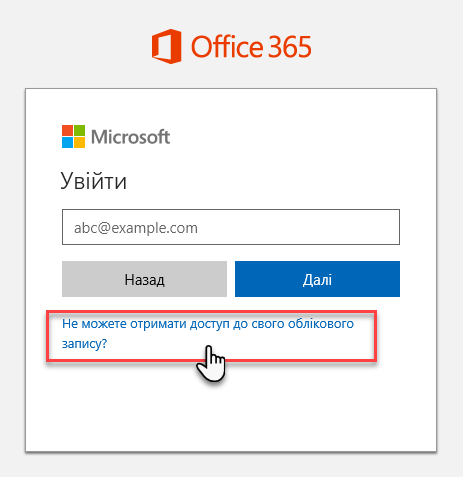The image size is (463, 477).
Task: Go back with the Назад button
Action: point(144,279)
